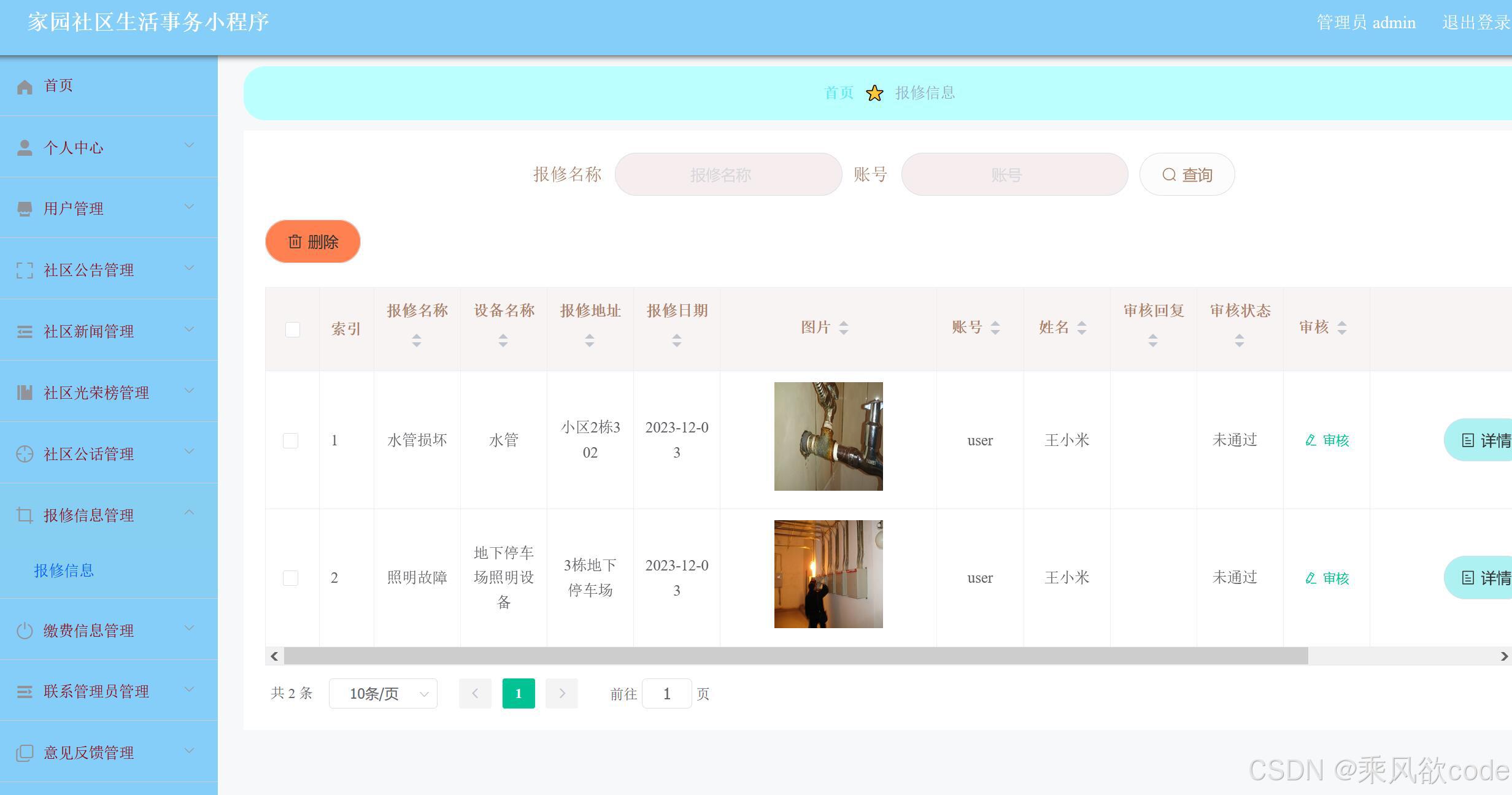Viewport: 1512px width, 795px height.
Task: Toggle the select-all checkbox in table header
Action: click(292, 329)
